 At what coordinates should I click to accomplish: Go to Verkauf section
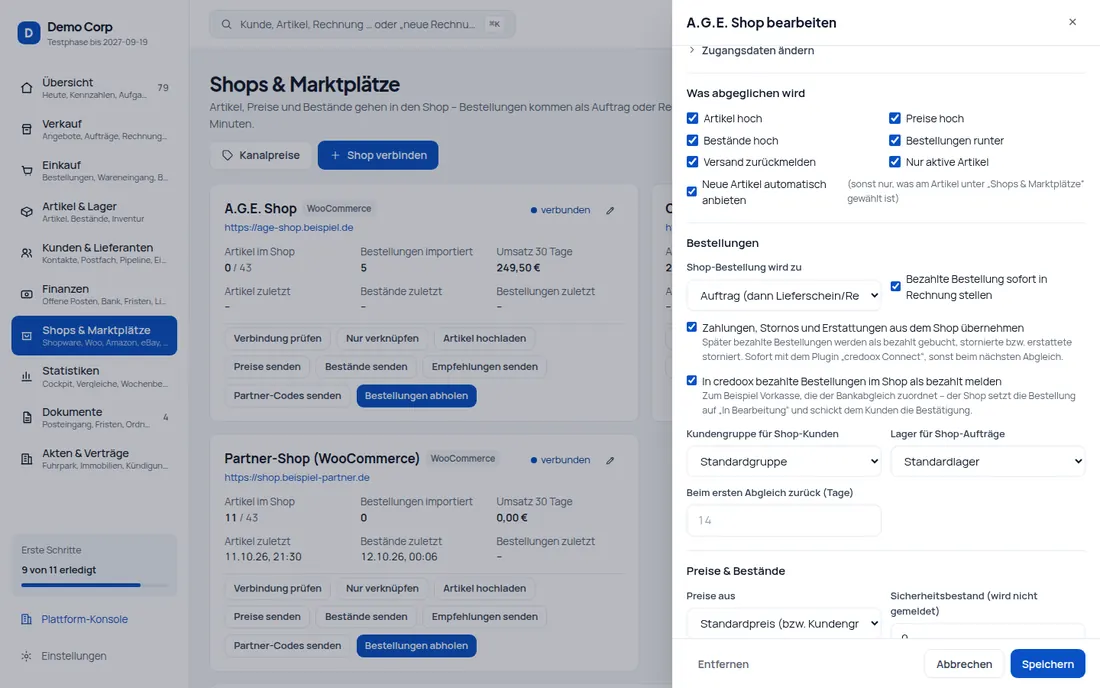pos(94,129)
